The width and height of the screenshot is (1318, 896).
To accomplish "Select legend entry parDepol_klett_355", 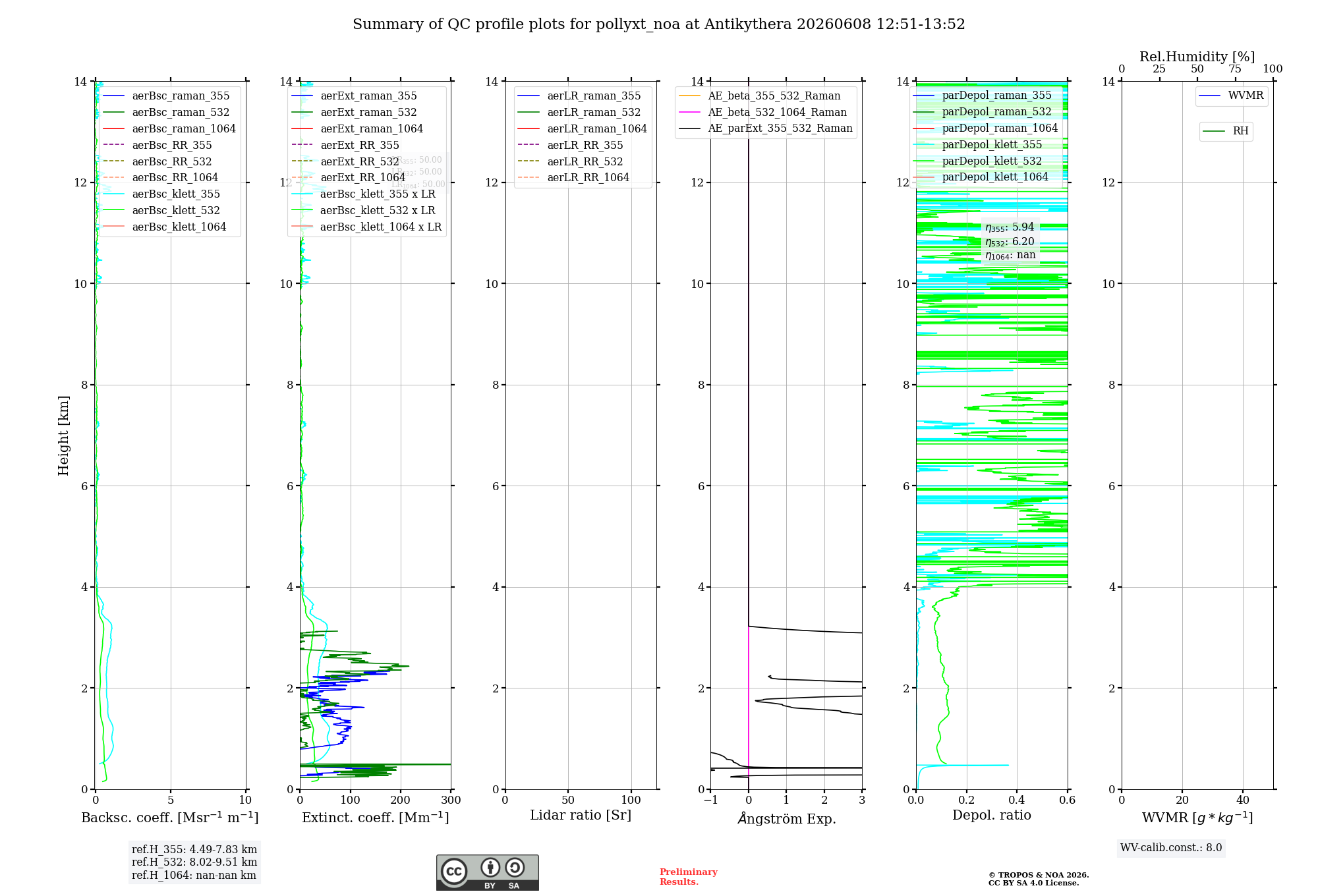I will point(978,145).
